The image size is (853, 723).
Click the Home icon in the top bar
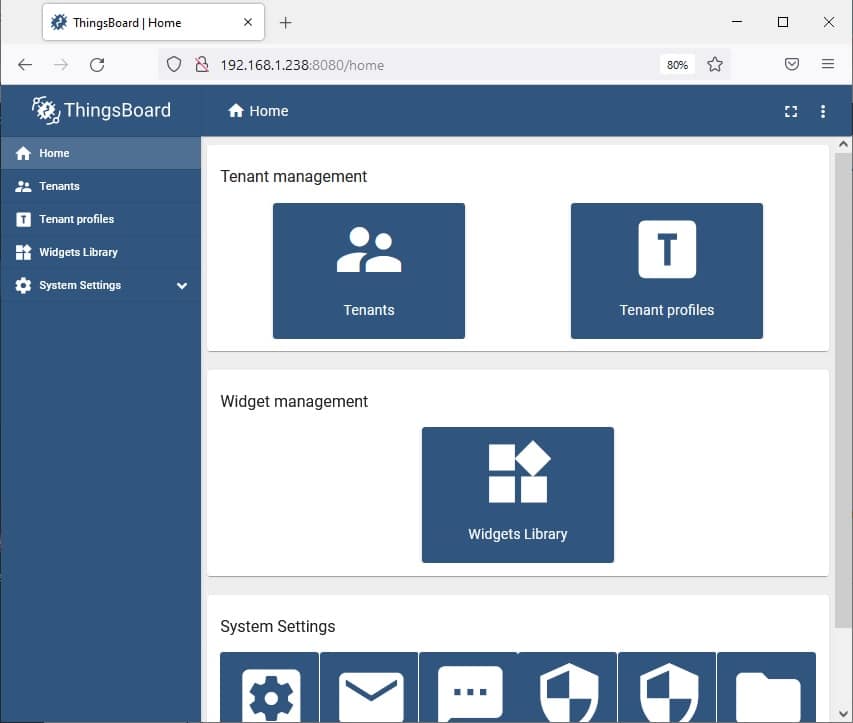tap(235, 112)
